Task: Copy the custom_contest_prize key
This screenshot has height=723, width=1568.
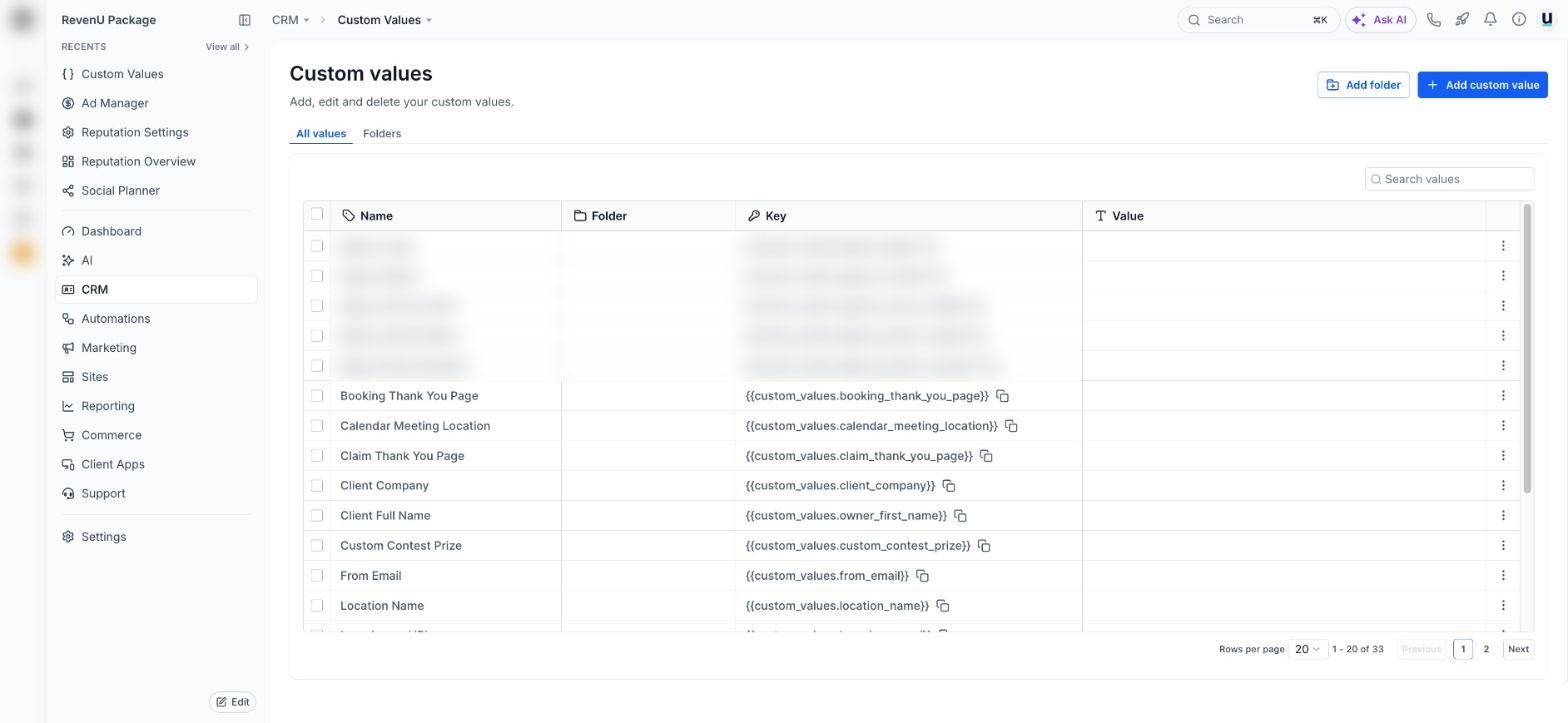Action: pyautogui.click(x=984, y=546)
